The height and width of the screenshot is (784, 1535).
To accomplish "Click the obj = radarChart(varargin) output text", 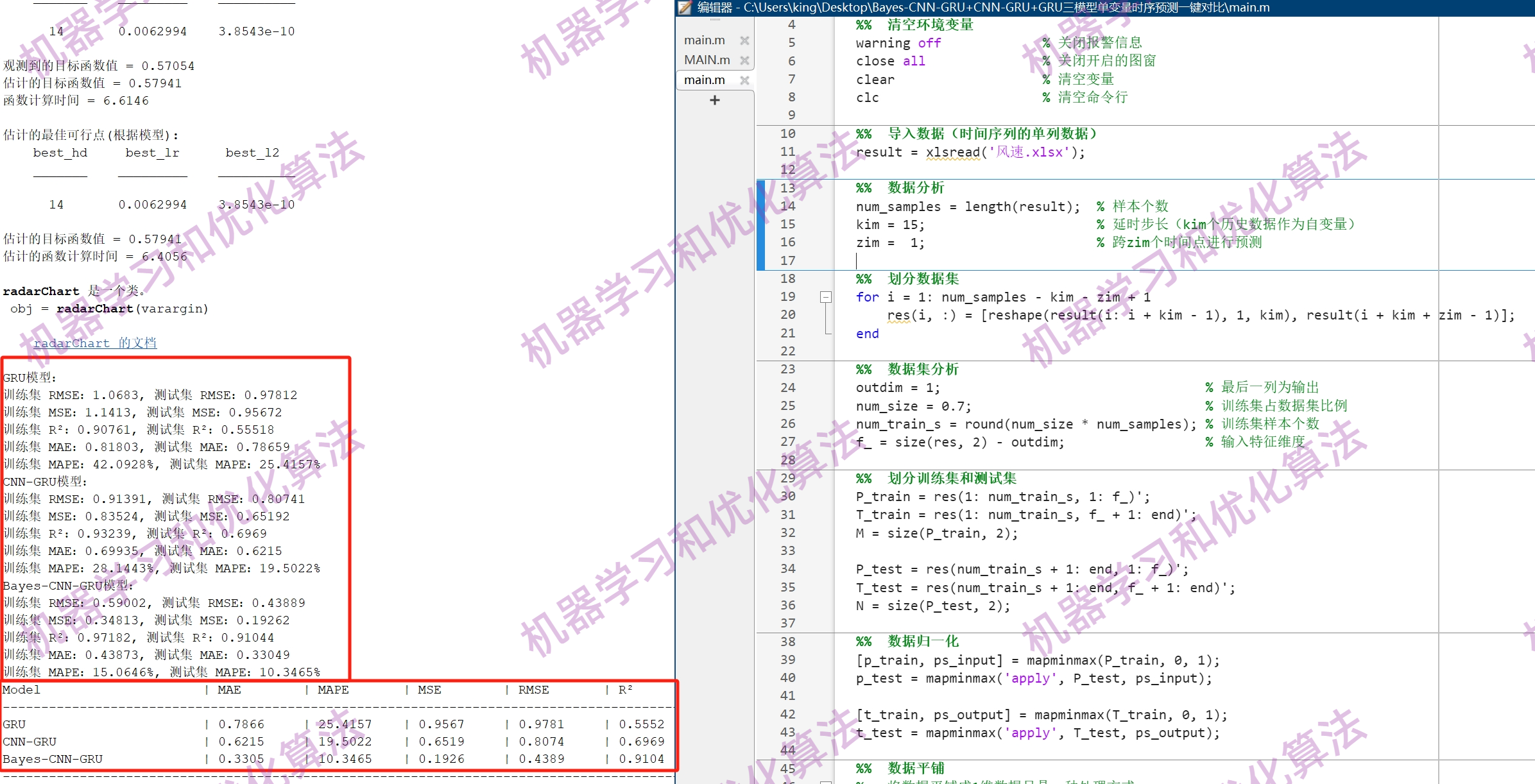I will [x=109, y=309].
